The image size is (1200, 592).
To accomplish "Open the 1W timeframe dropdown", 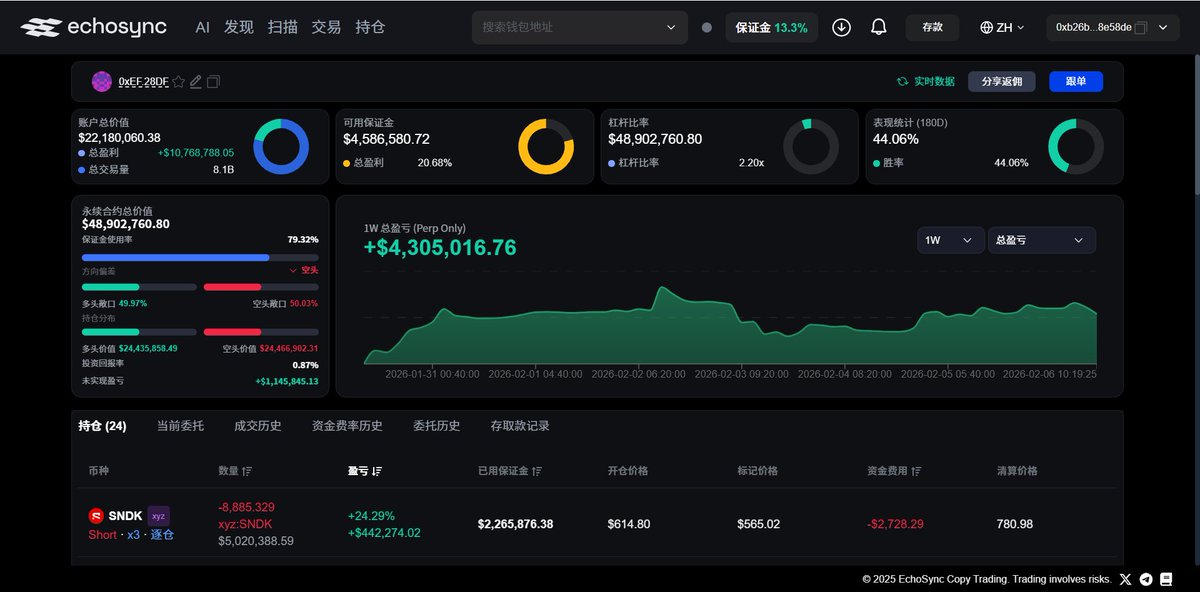I will (950, 240).
